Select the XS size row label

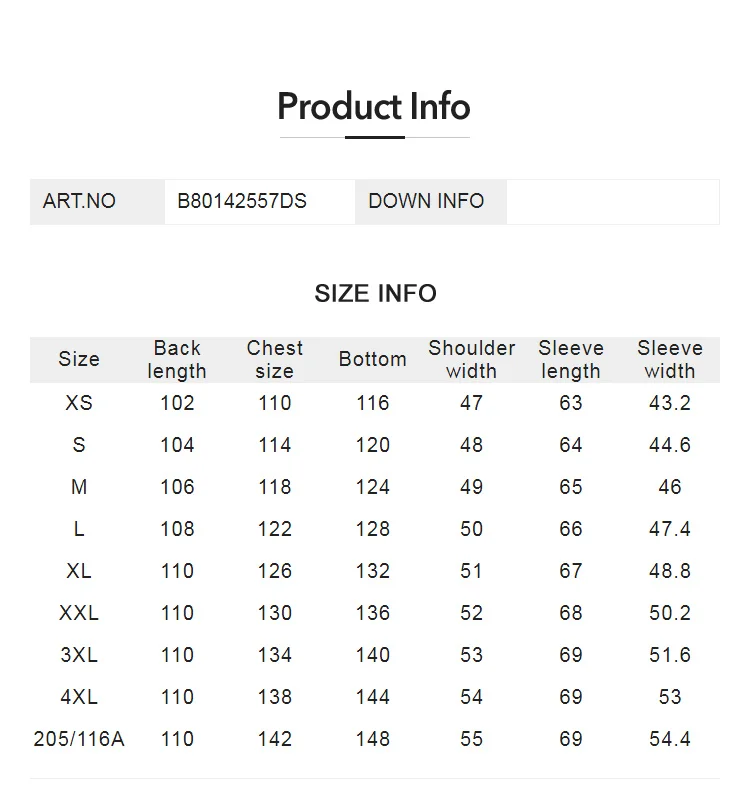pos(79,403)
